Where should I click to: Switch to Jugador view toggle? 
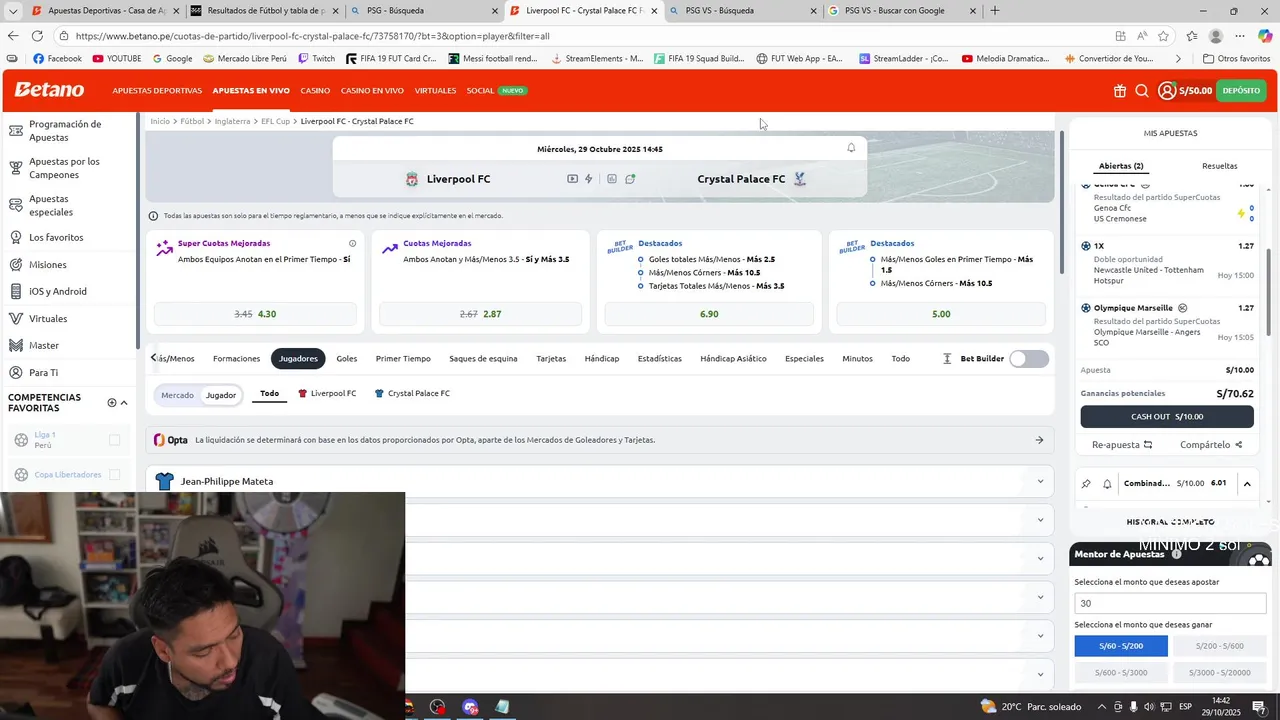221,395
